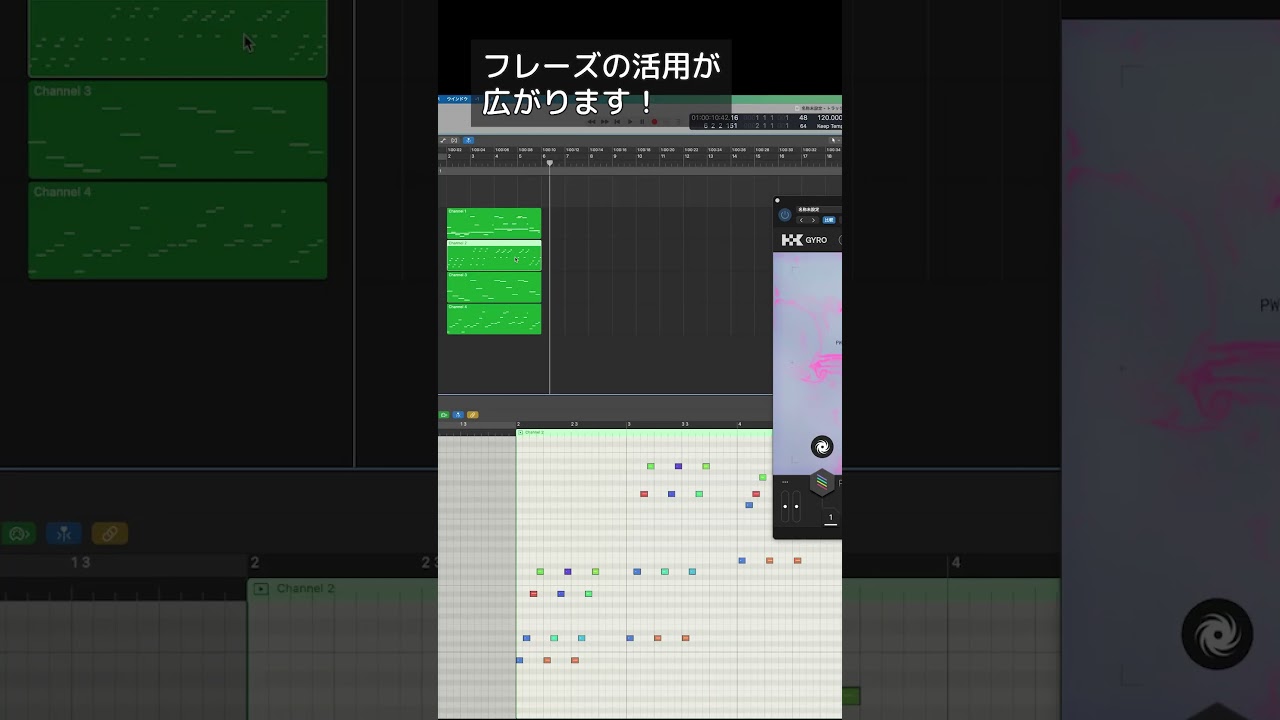1280x720 pixels.
Task: Select the red note just after bar 2
Action: (533, 594)
